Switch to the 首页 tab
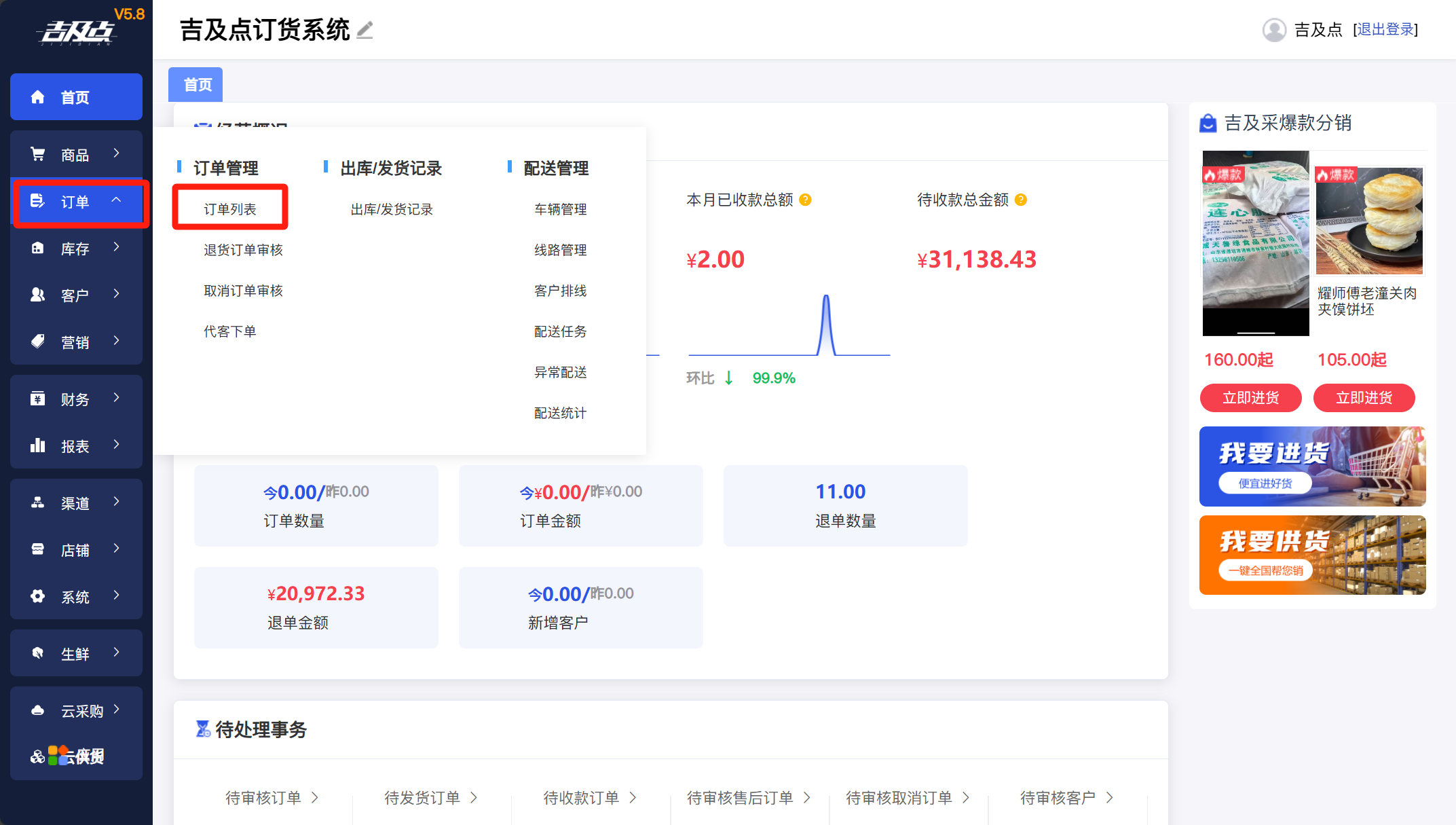1456x825 pixels. pyautogui.click(x=196, y=85)
